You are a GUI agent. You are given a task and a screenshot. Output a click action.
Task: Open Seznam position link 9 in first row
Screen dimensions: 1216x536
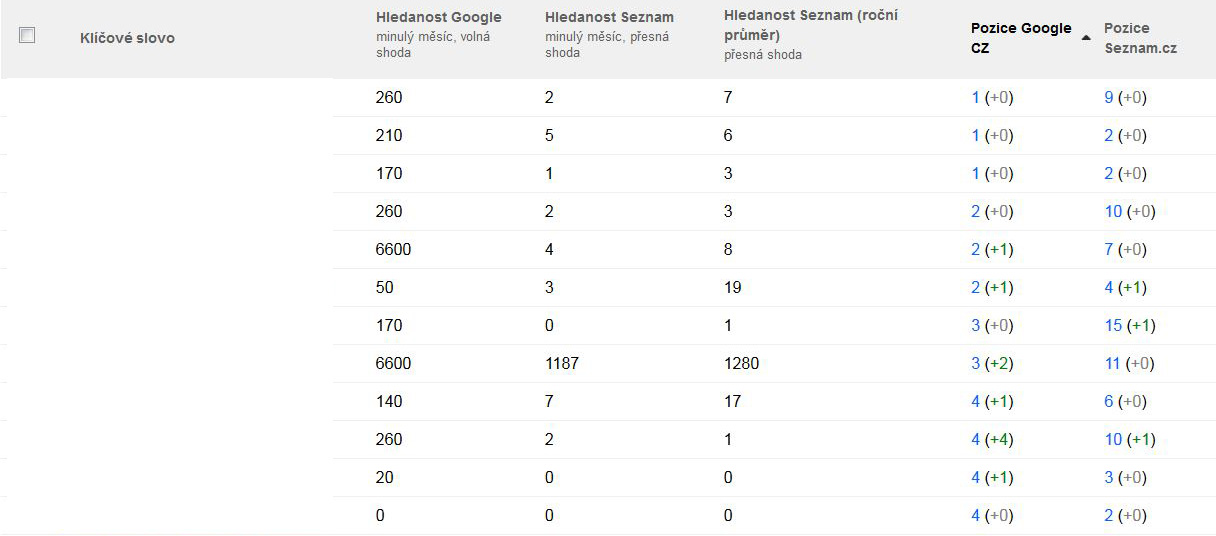tap(1108, 98)
